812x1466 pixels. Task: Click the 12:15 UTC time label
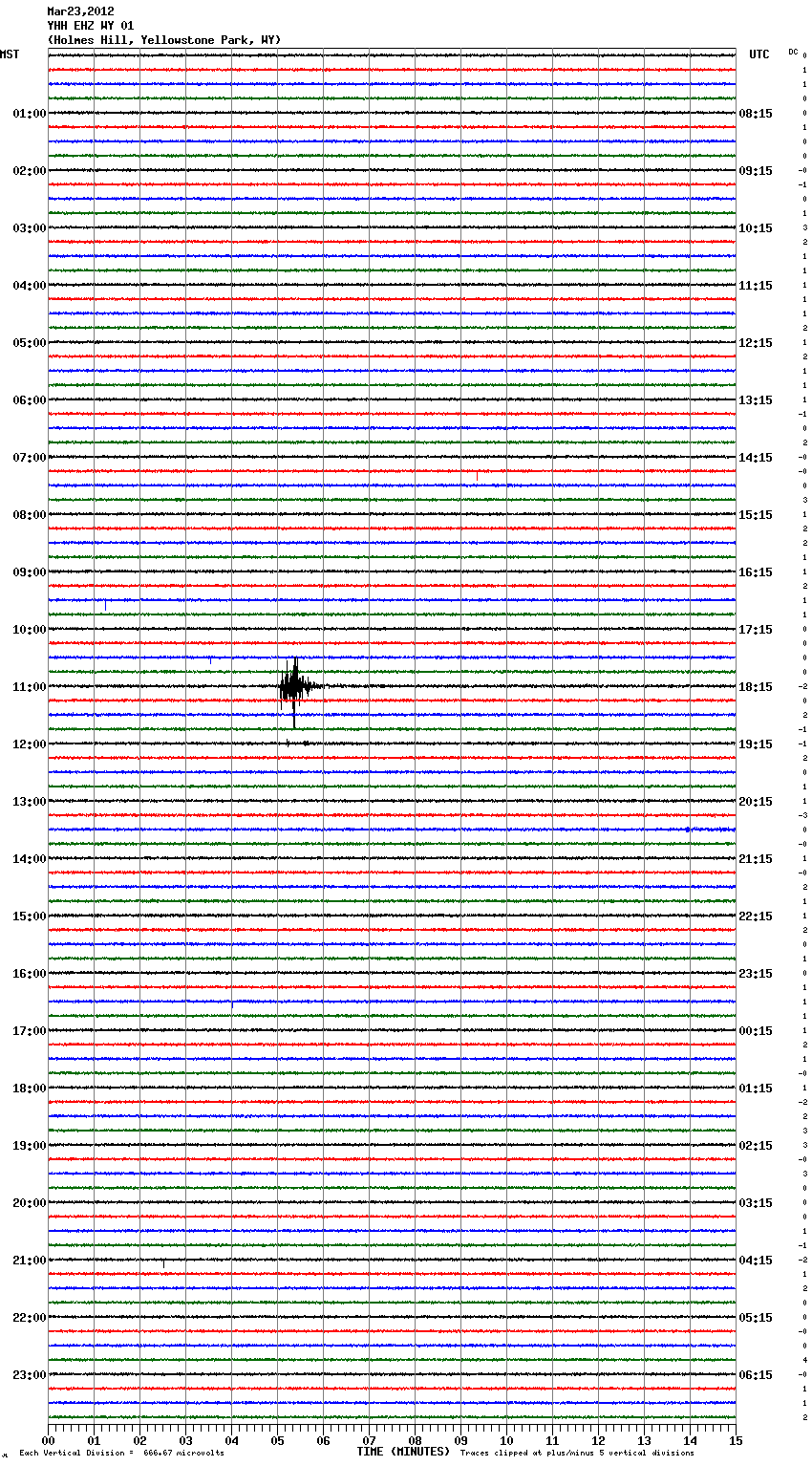click(x=756, y=343)
